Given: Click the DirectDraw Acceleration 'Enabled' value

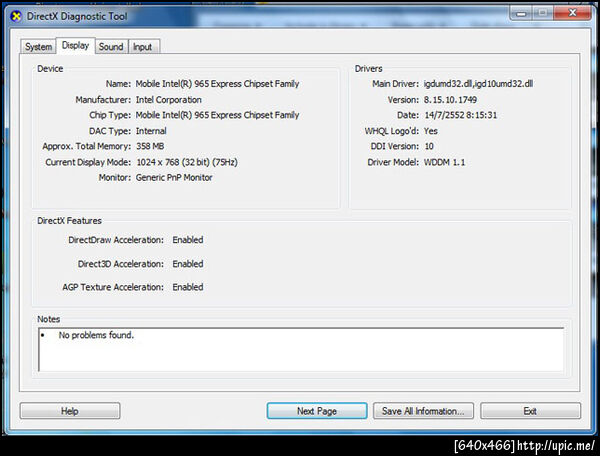Looking at the screenshot, I should pos(188,240).
